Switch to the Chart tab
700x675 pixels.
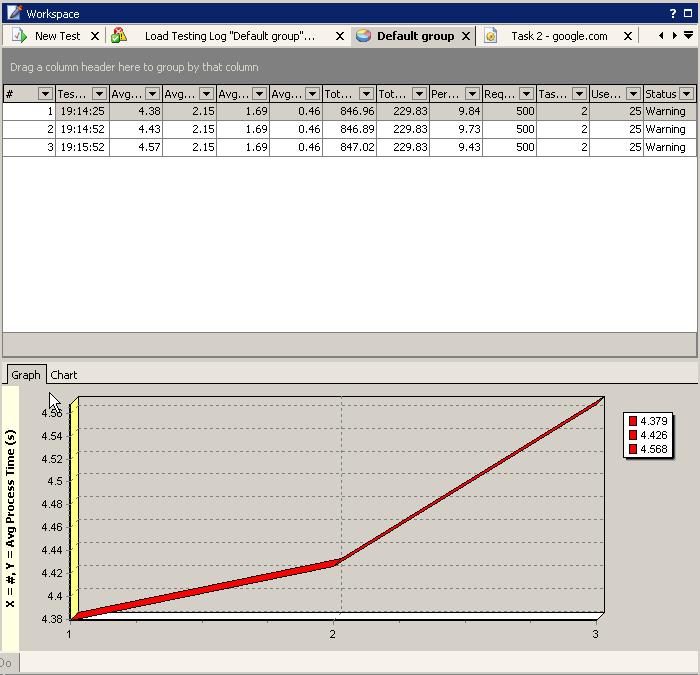pyautogui.click(x=64, y=375)
